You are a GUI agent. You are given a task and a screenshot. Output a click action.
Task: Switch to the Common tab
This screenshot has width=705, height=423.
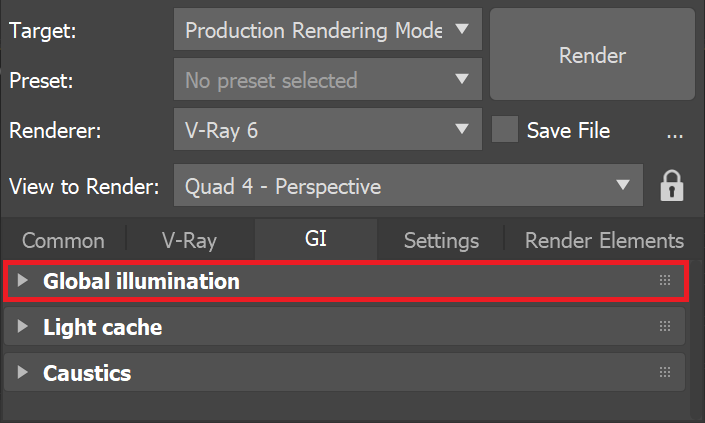click(63, 240)
